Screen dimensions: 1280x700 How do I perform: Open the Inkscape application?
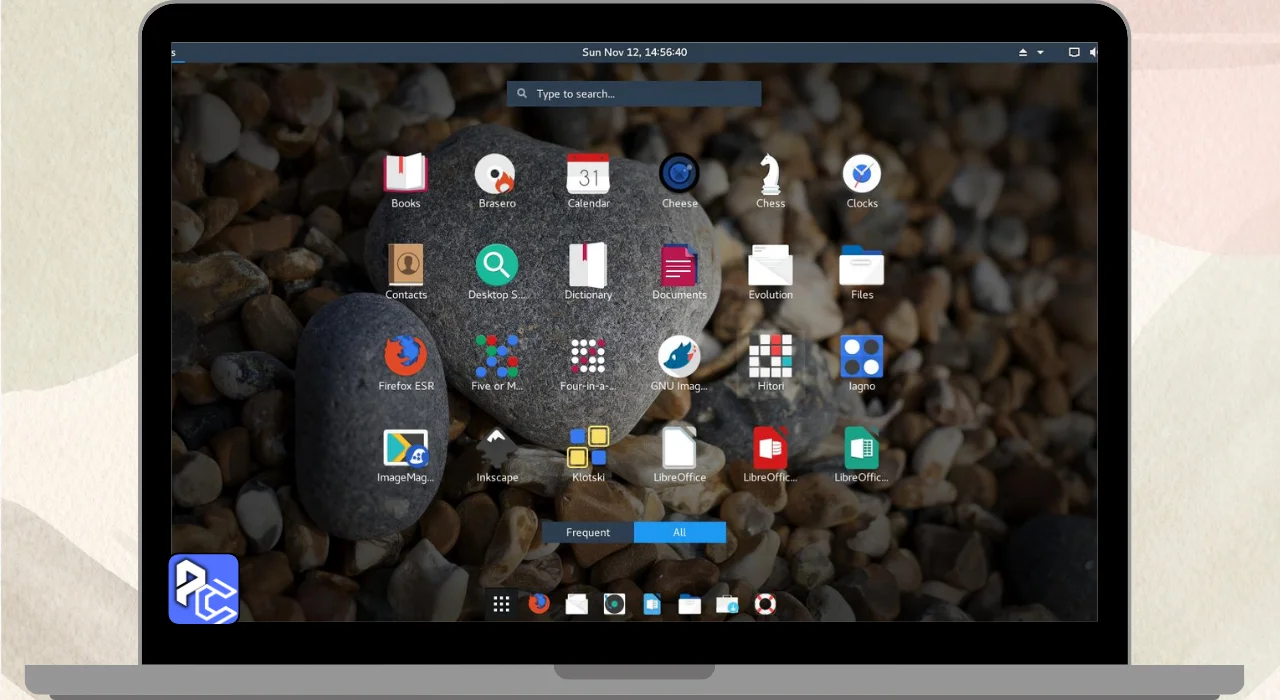pyautogui.click(x=496, y=448)
